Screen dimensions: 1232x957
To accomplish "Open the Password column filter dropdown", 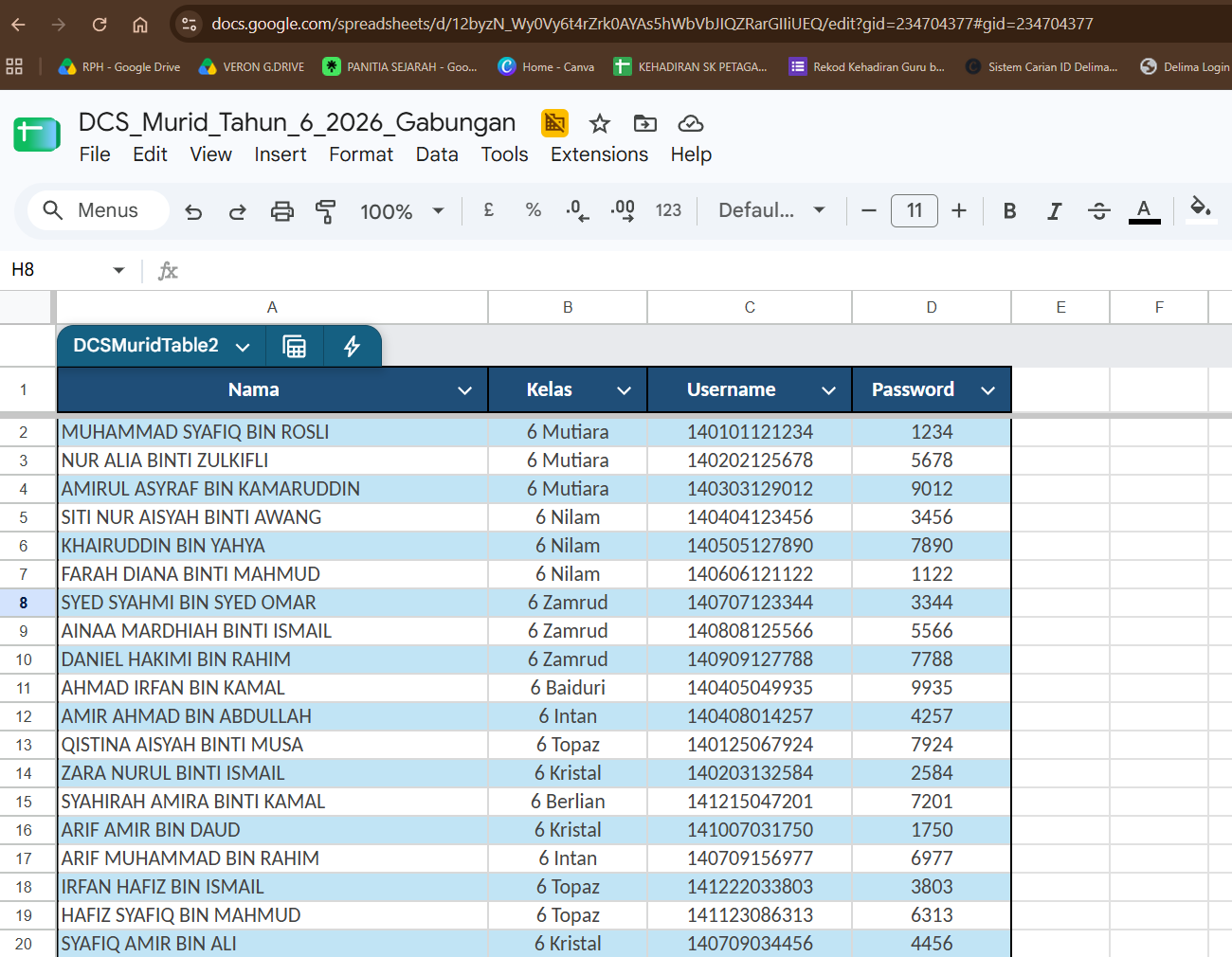I will pyautogui.click(x=987, y=390).
